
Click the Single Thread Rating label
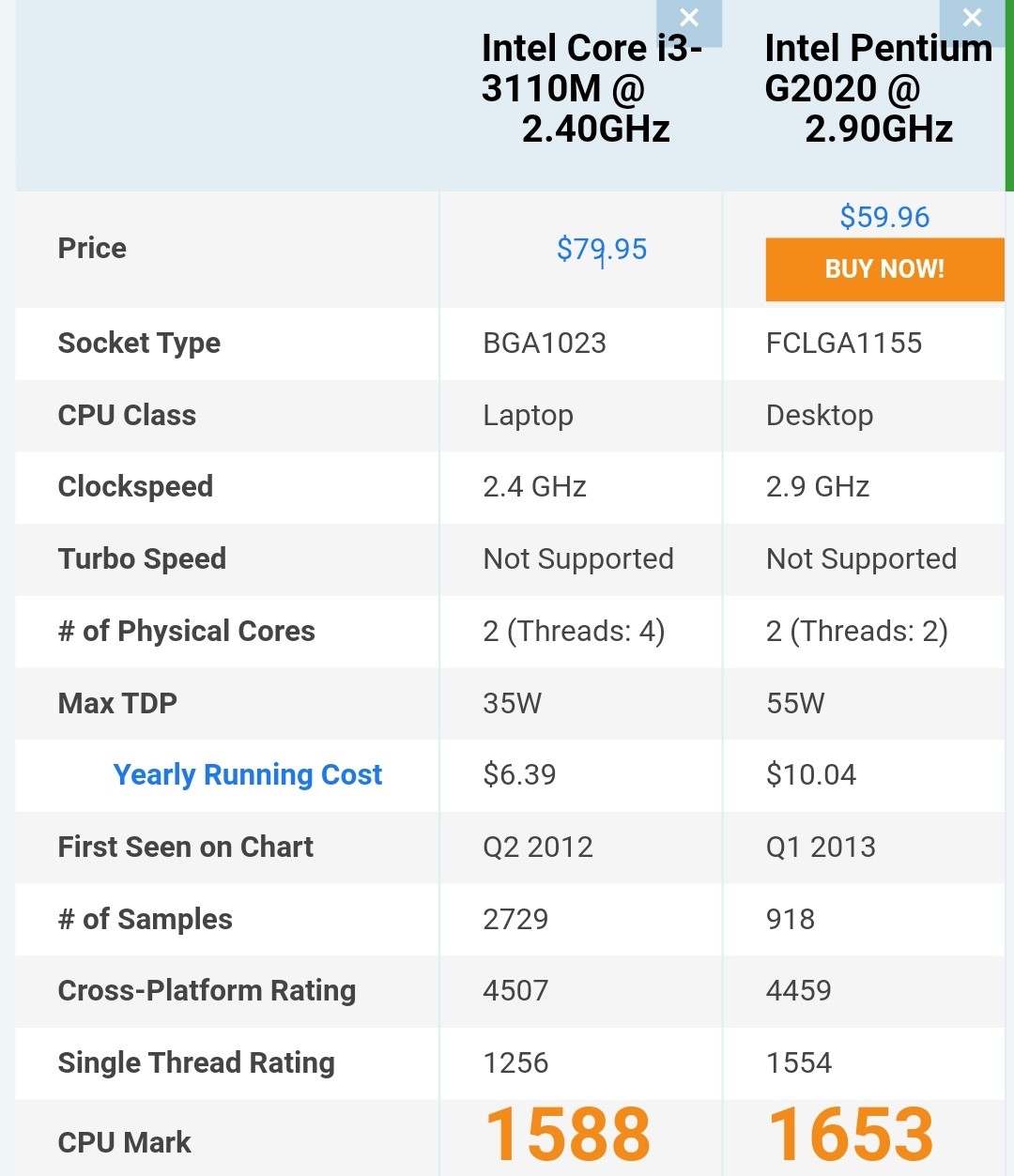[196, 1063]
